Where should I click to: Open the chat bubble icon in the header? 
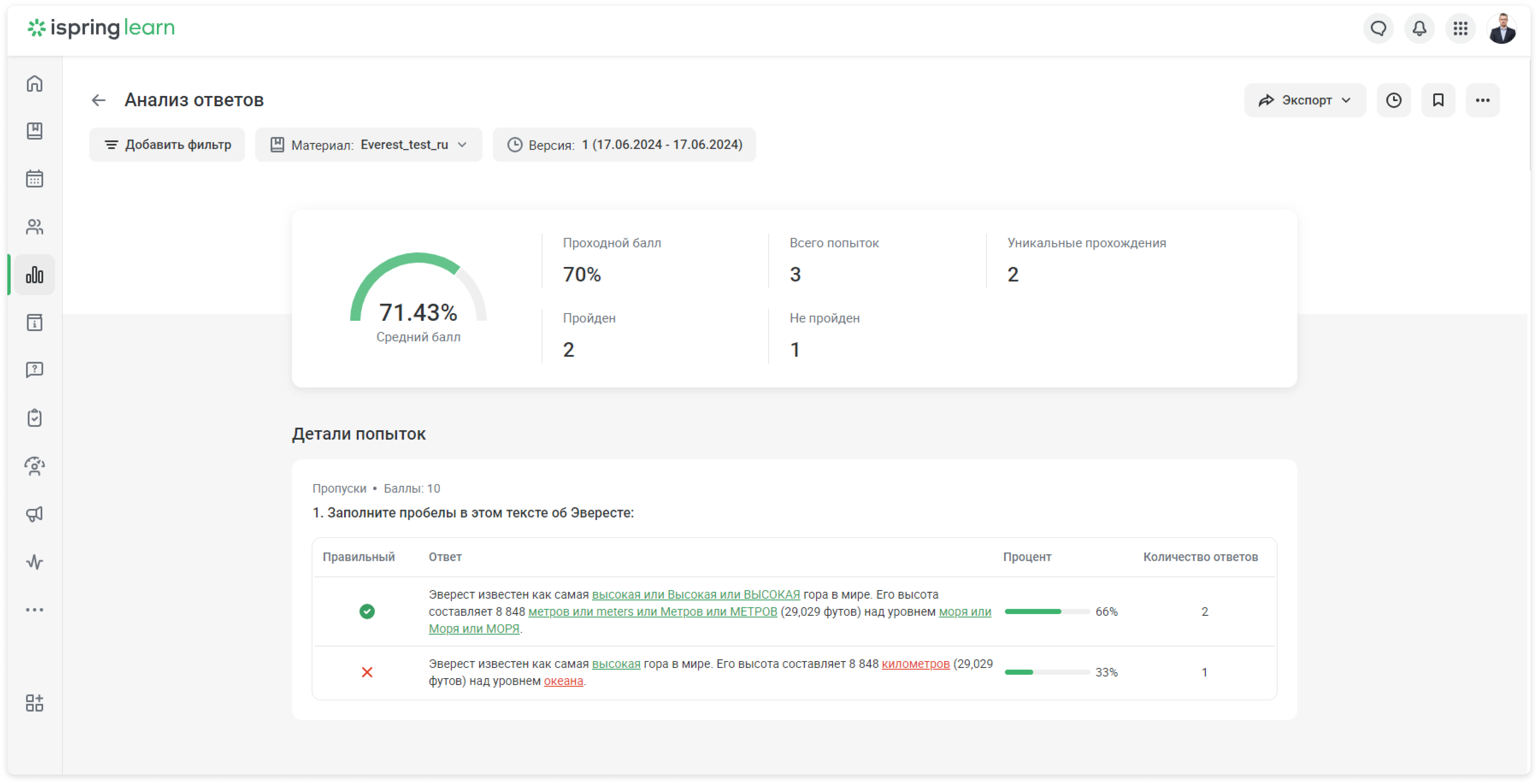tap(1378, 28)
